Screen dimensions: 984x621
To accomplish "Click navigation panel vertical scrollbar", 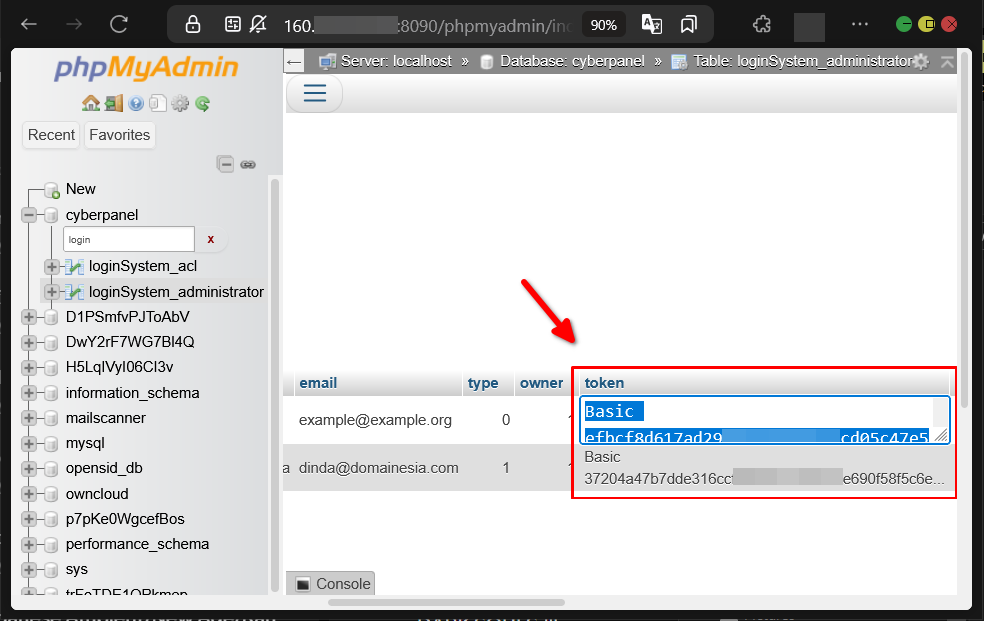I will (x=274, y=385).
